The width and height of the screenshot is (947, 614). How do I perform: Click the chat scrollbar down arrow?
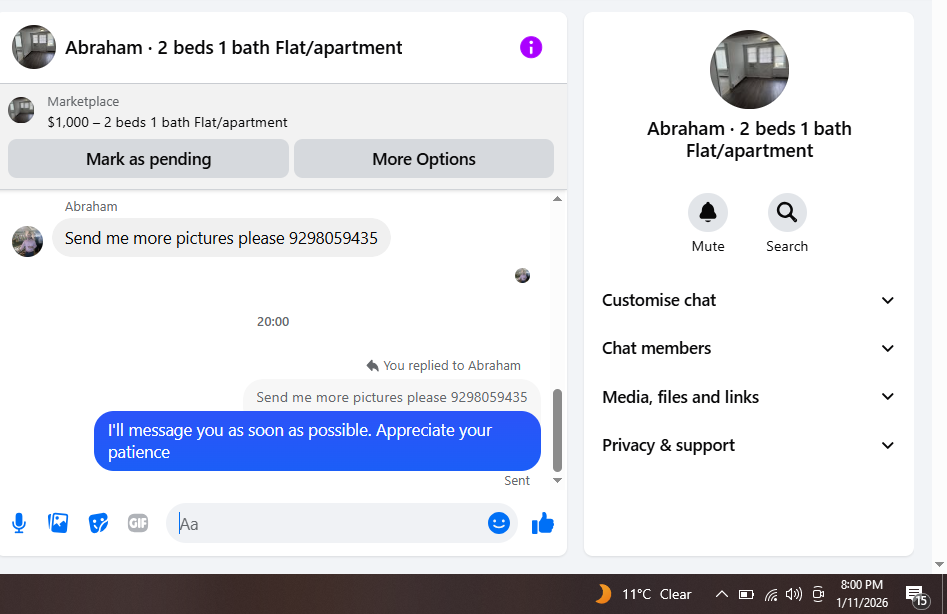557,481
